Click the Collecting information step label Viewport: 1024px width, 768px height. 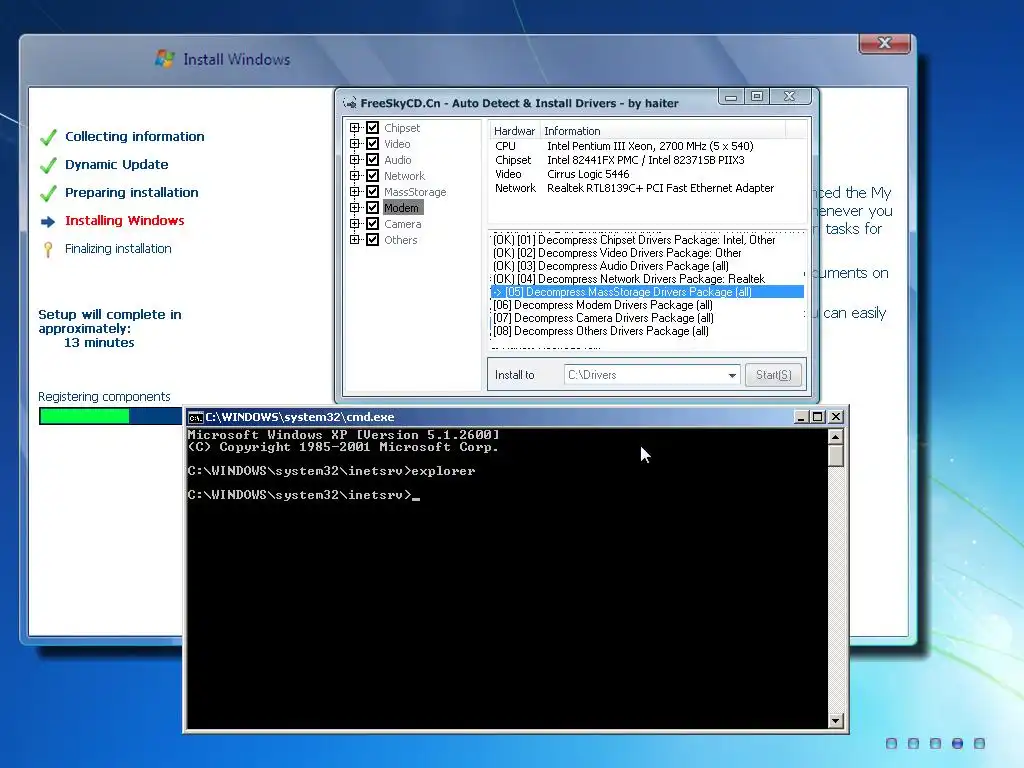pos(135,136)
